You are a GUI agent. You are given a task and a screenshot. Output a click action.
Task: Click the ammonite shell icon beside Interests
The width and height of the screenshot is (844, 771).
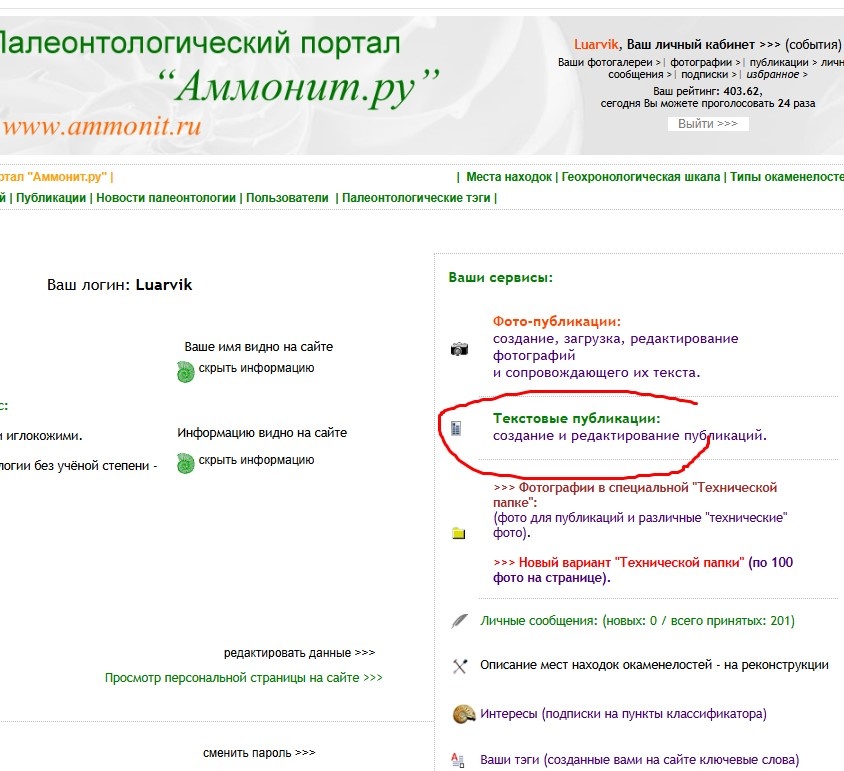coord(462,714)
